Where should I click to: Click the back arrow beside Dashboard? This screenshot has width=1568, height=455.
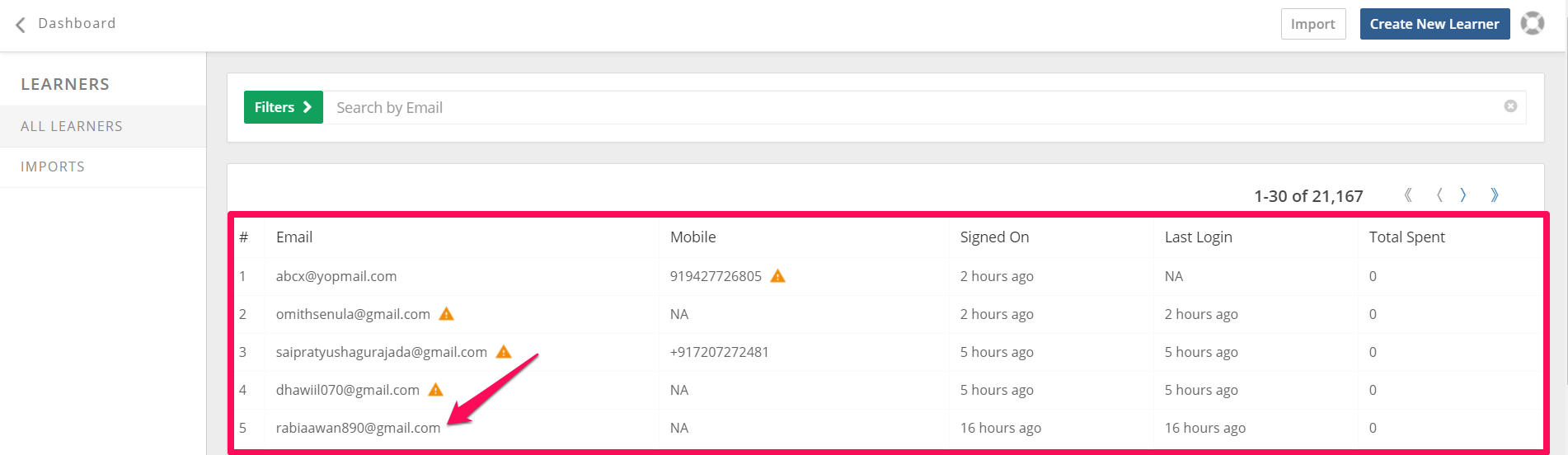click(21, 25)
